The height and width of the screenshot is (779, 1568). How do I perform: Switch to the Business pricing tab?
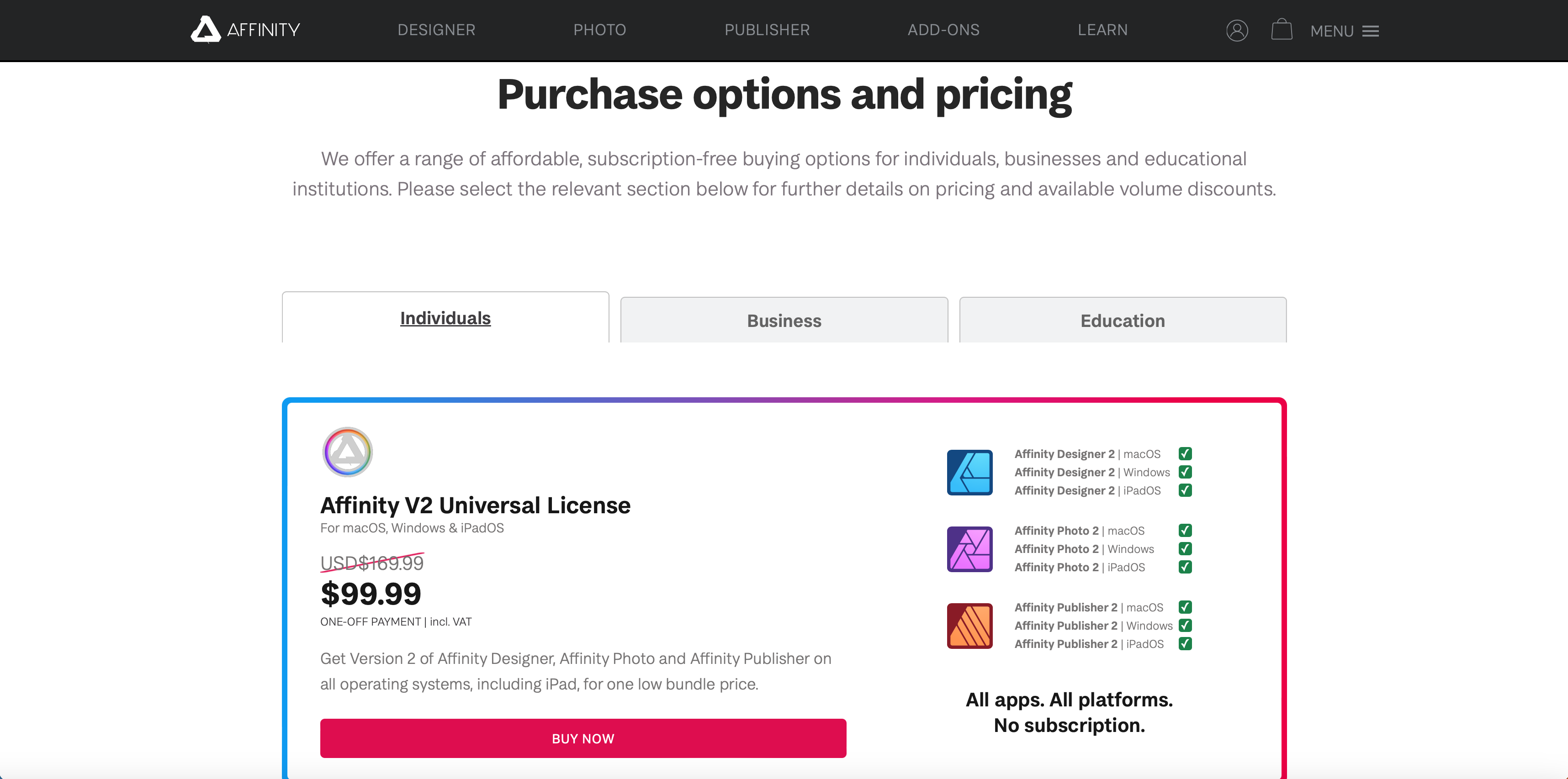(784, 321)
